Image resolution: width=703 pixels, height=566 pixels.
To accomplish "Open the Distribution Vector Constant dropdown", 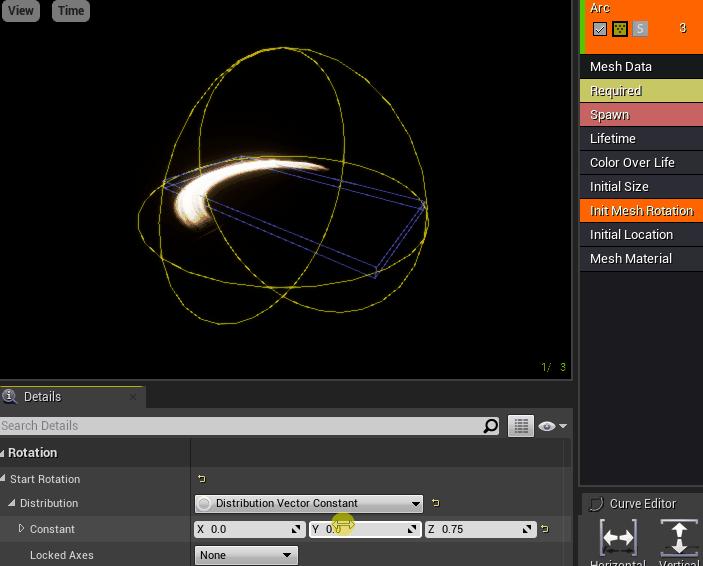I will point(310,504).
